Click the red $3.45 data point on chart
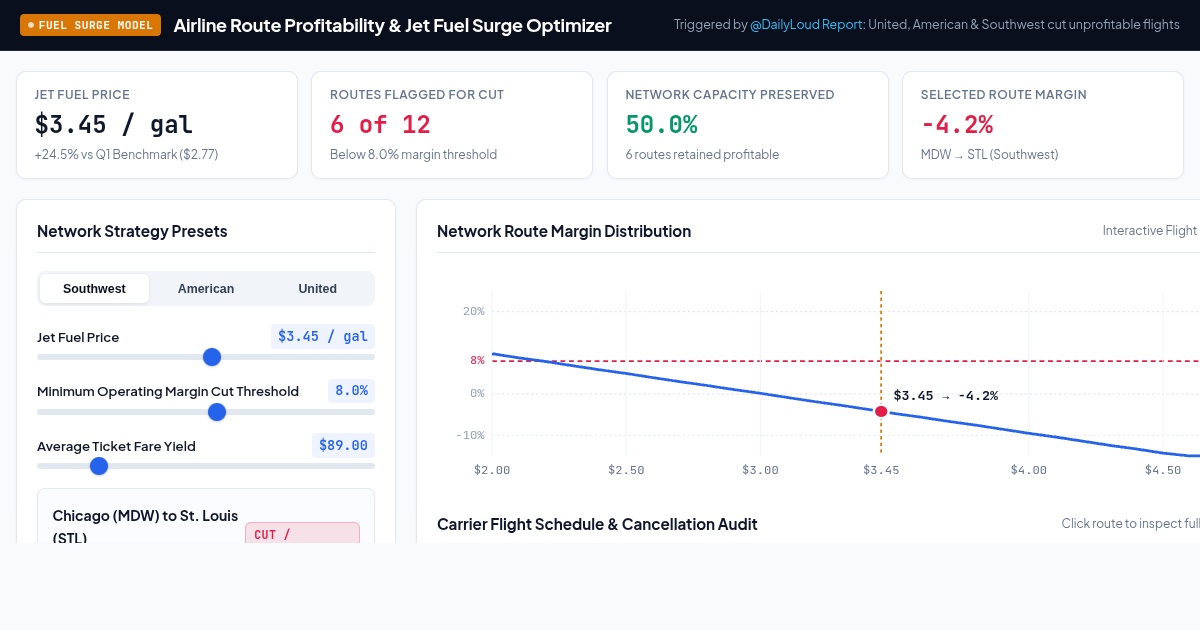The width and height of the screenshot is (1200, 630). [x=881, y=411]
